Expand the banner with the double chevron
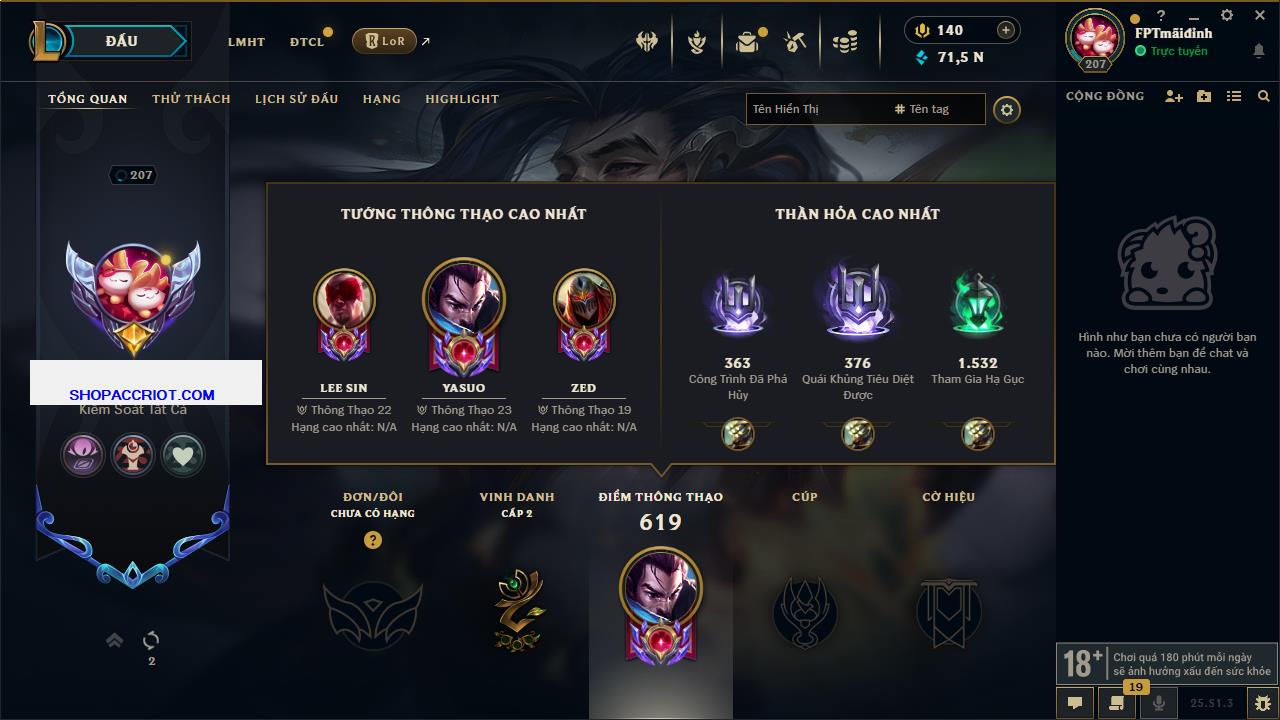This screenshot has height=720, width=1280. pyautogui.click(x=115, y=640)
